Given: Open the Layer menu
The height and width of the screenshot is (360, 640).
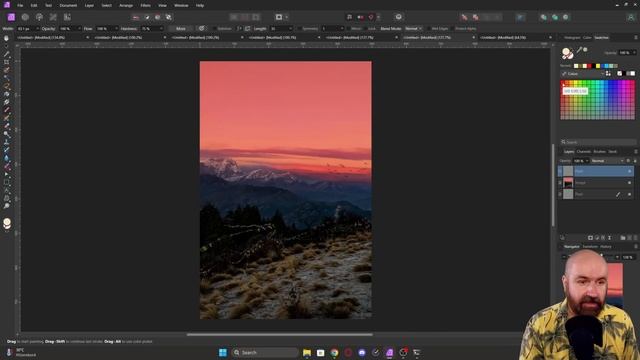Looking at the screenshot, I should 89,5.
